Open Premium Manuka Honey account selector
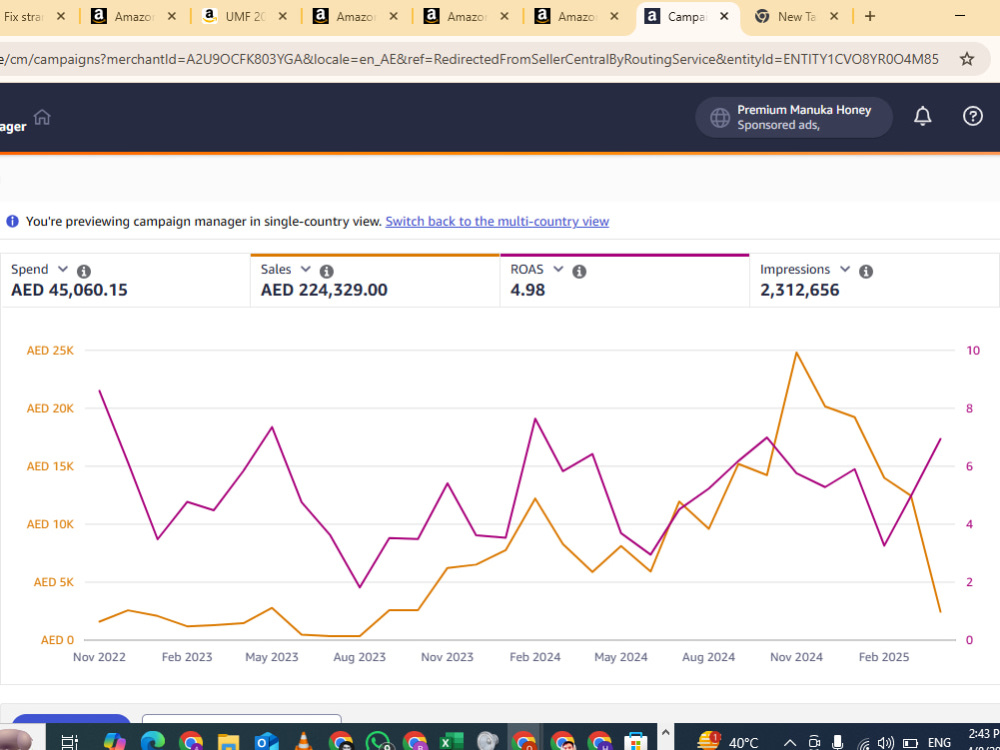Viewport: 1000px width, 750px height. (x=793, y=117)
